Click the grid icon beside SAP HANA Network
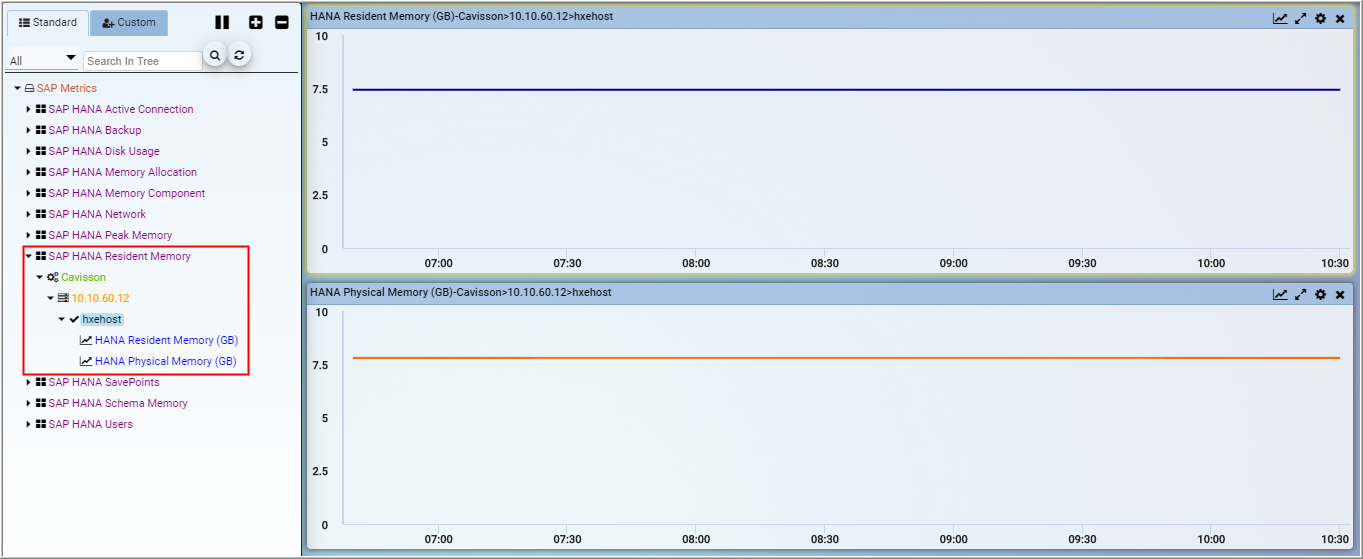This screenshot has height=559, width=1363. (x=41, y=214)
